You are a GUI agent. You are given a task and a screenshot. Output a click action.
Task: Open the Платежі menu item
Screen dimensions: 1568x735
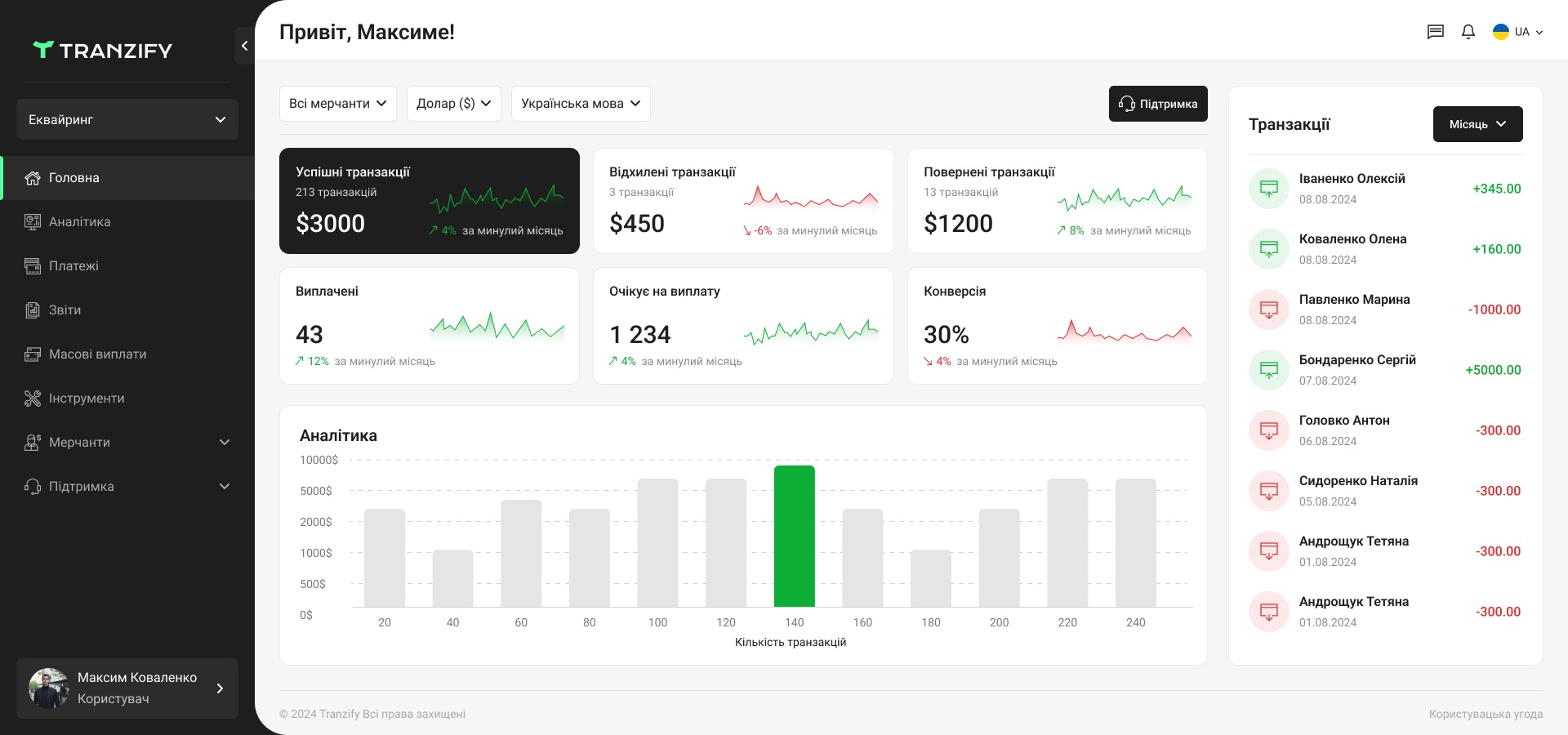coord(127,266)
